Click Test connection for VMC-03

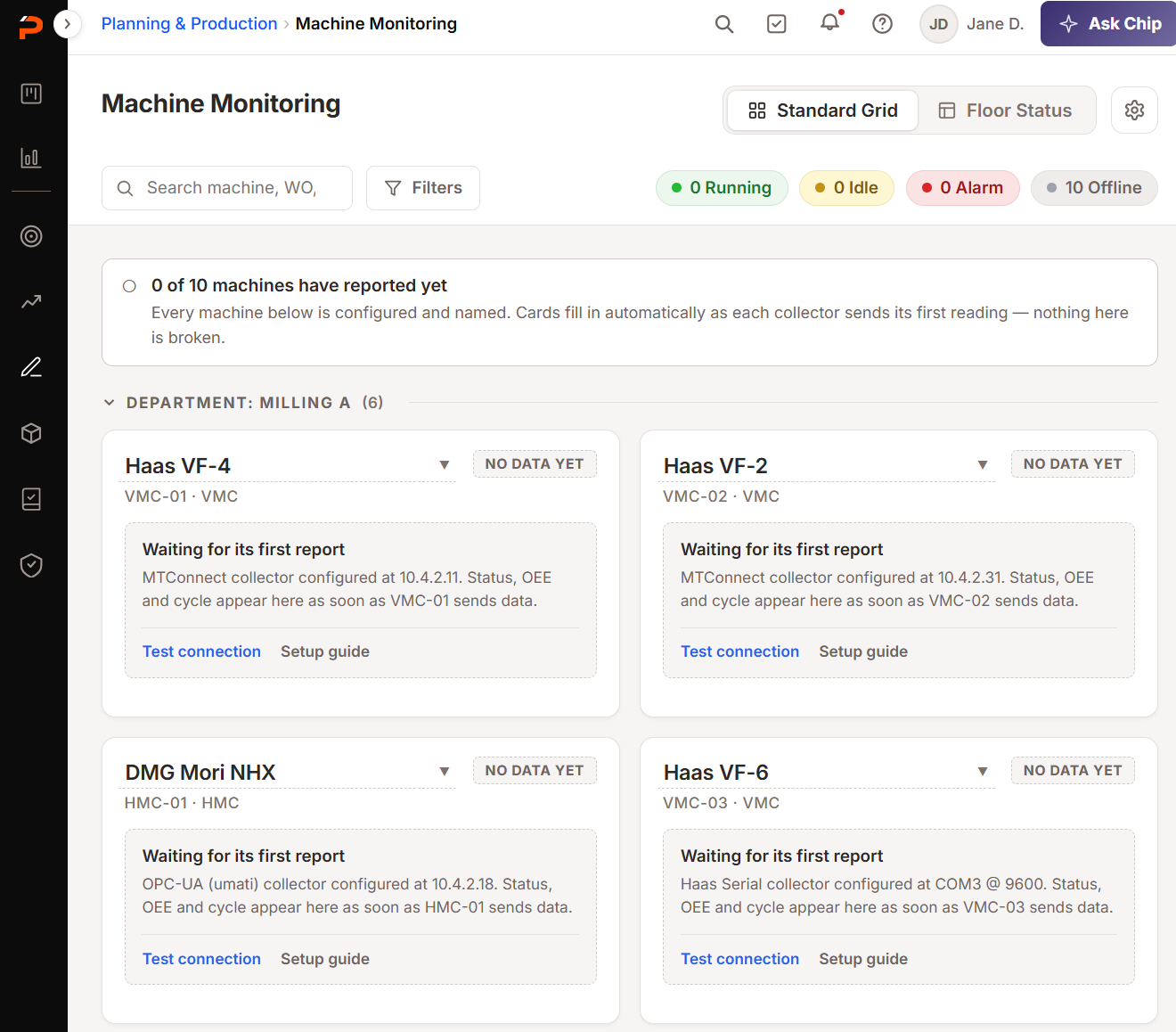pyautogui.click(x=739, y=959)
